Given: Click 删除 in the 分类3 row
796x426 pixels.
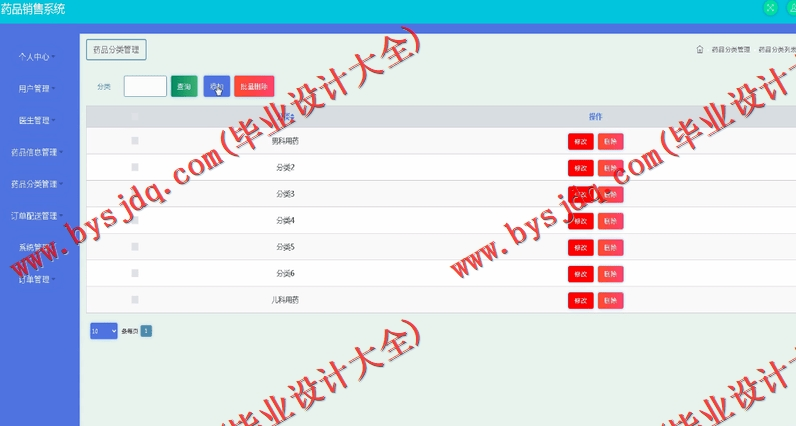Looking at the screenshot, I should pos(610,194).
